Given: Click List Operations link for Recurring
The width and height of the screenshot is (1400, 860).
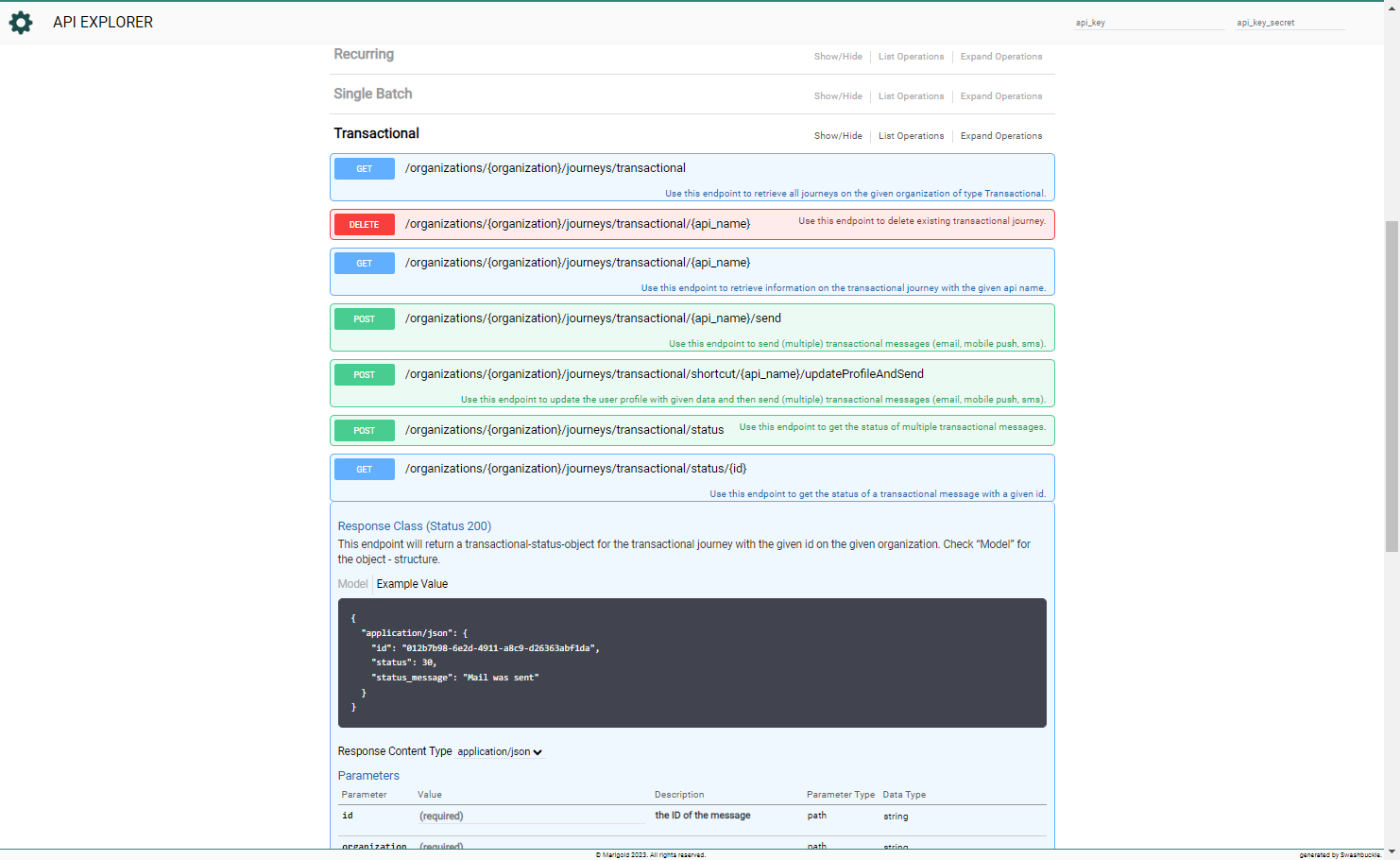Looking at the screenshot, I should [x=911, y=57].
